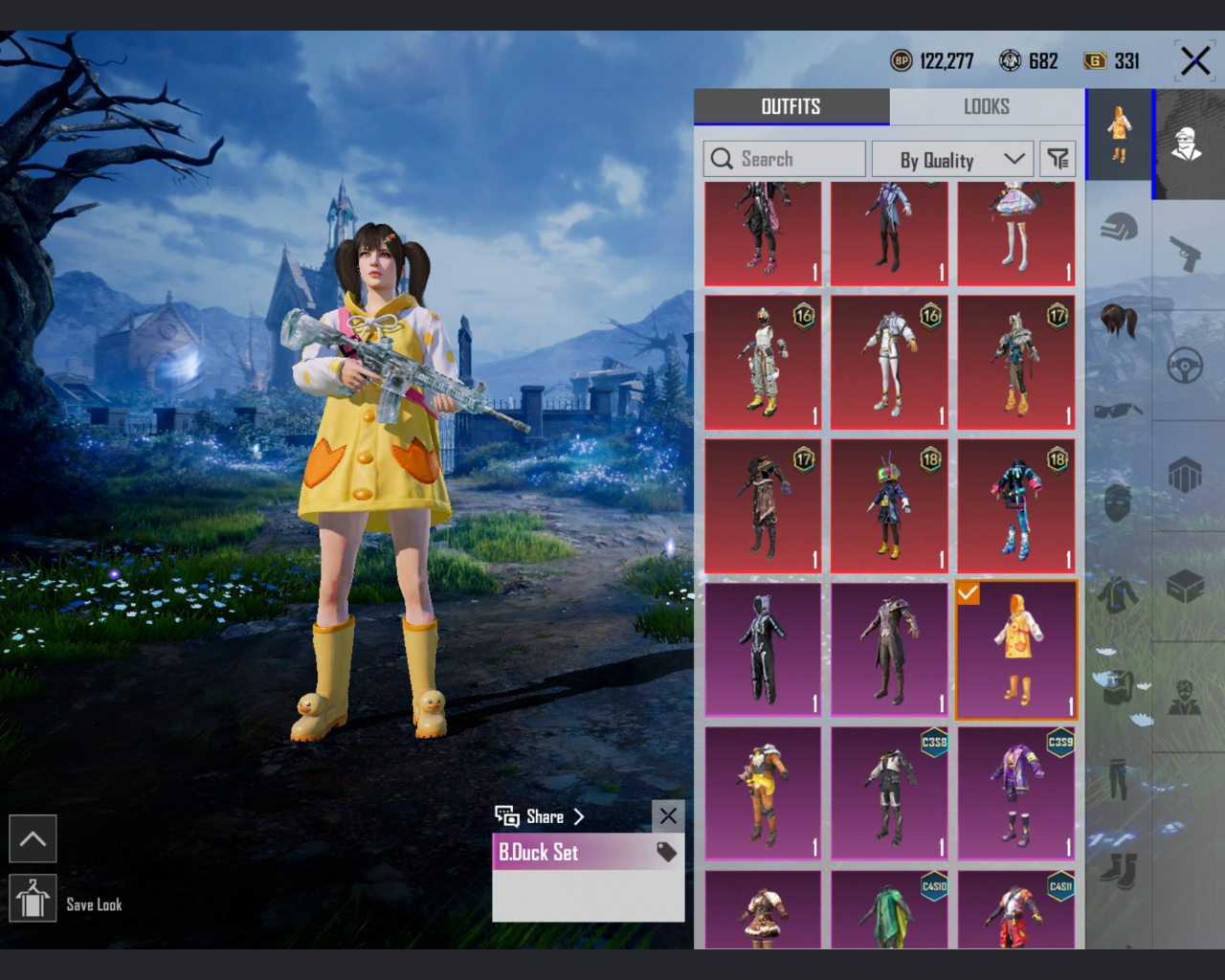
Task: Click the Save Look label
Action: 94,904
